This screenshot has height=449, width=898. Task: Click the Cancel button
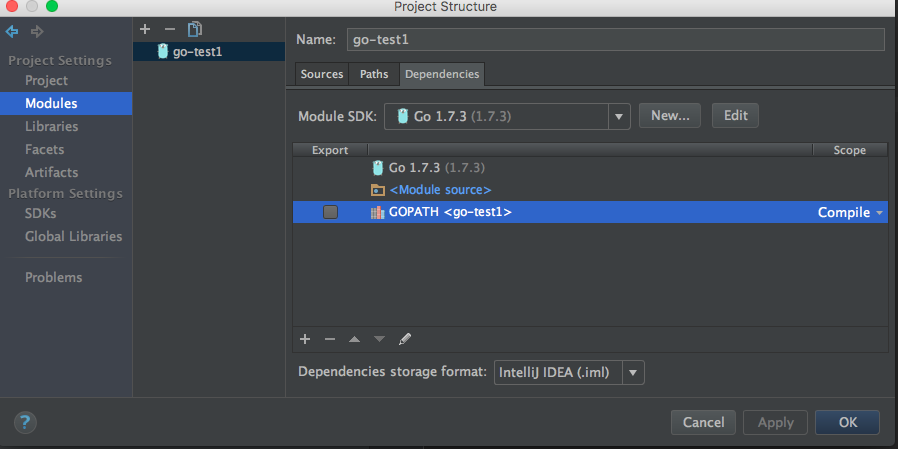[703, 423]
